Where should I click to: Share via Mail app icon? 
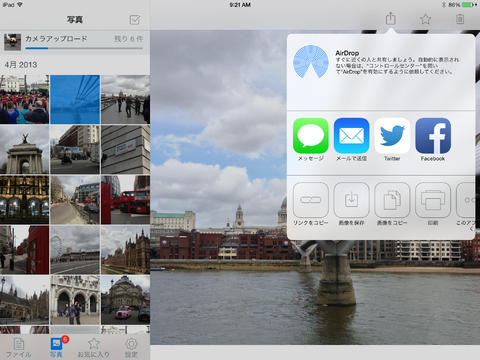tap(351, 136)
